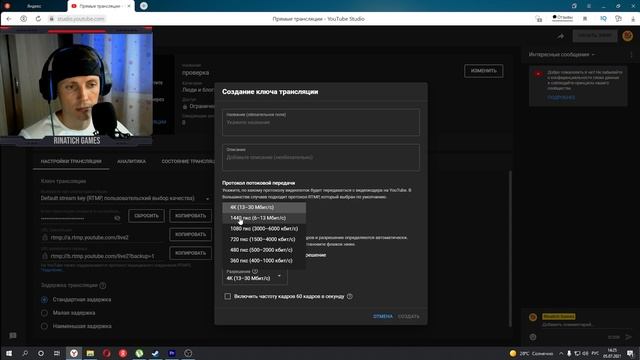640x360 pixels.
Task: Click Отмена to cancel key creation
Action: click(x=383, y=316)
